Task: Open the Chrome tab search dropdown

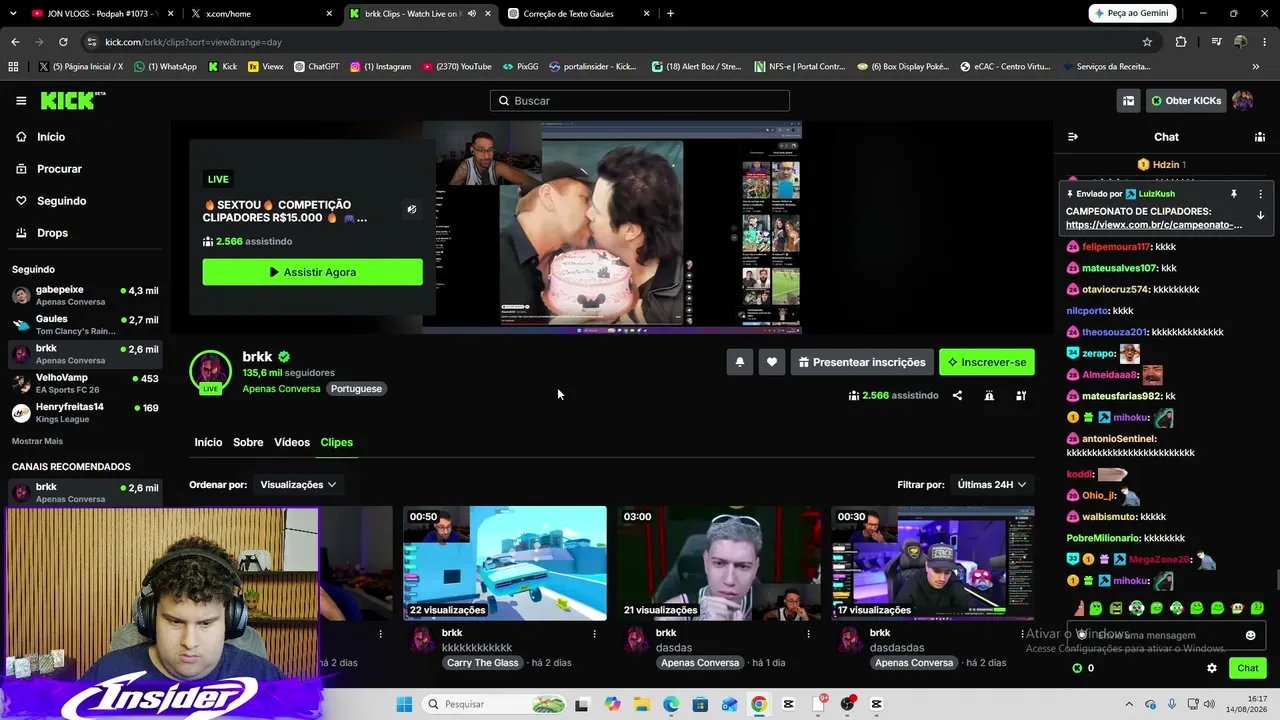Action: [15, 14]
